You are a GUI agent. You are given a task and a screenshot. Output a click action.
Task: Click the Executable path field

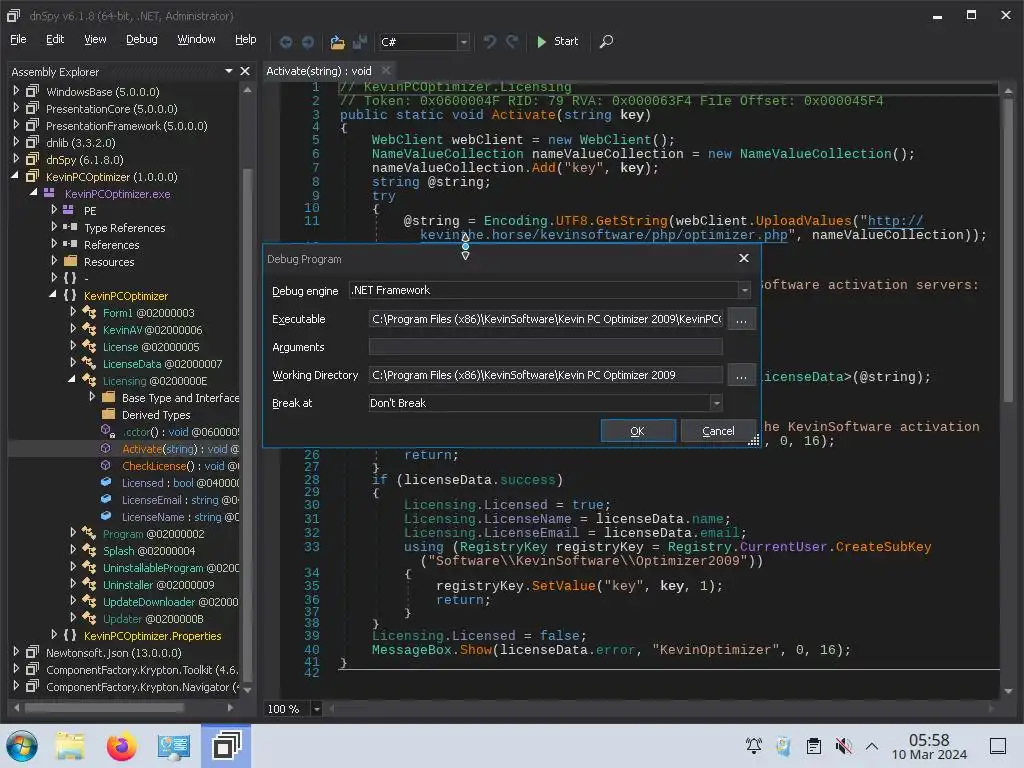click(545, 319)
